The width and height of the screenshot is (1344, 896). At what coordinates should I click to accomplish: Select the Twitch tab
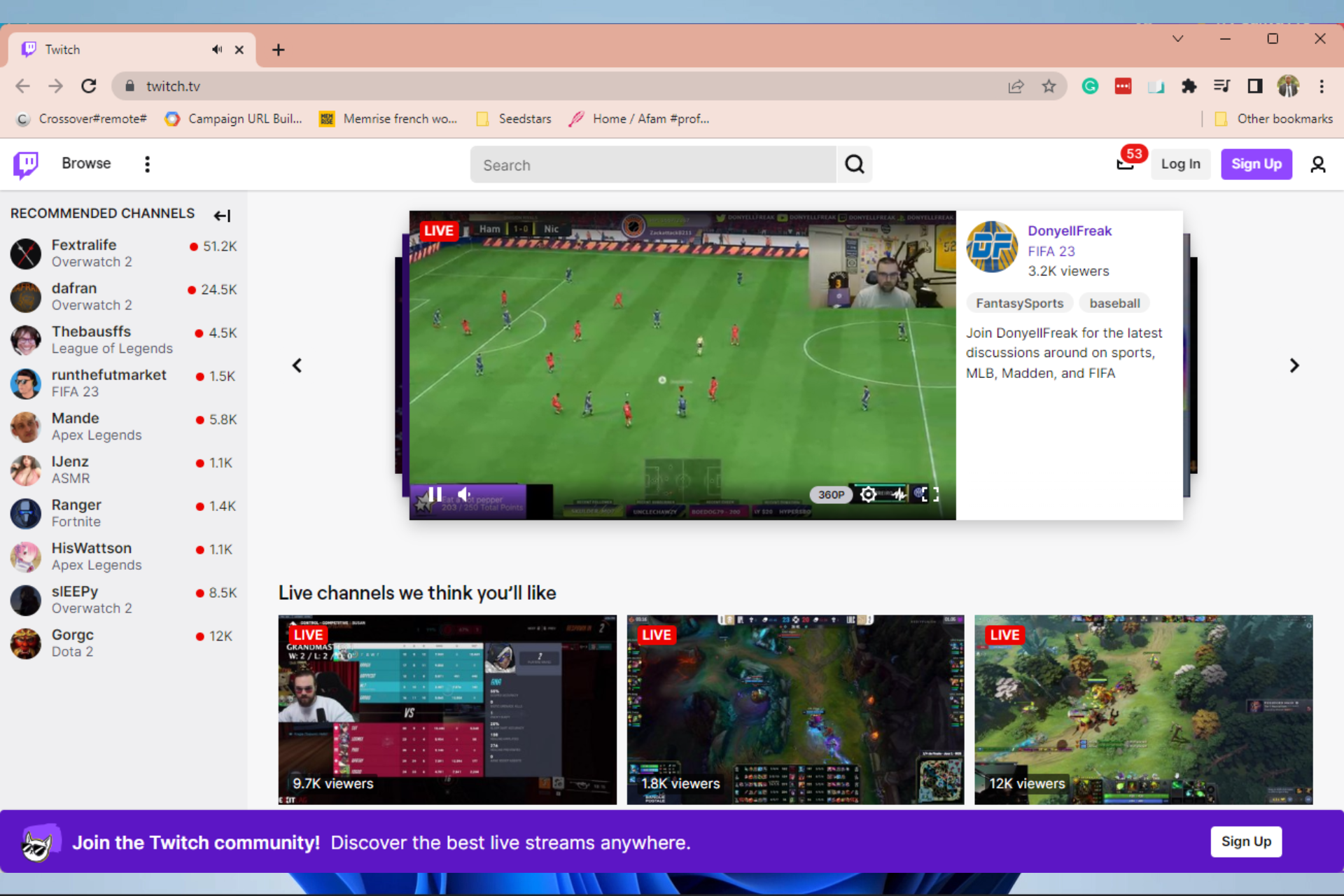132,50
